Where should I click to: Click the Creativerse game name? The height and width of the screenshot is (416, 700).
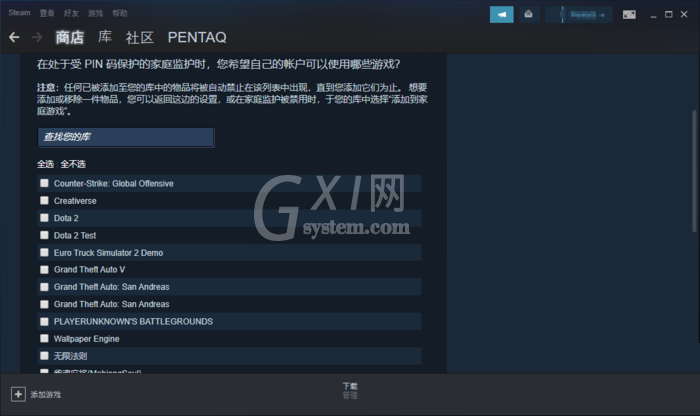(x=75, y=201)
